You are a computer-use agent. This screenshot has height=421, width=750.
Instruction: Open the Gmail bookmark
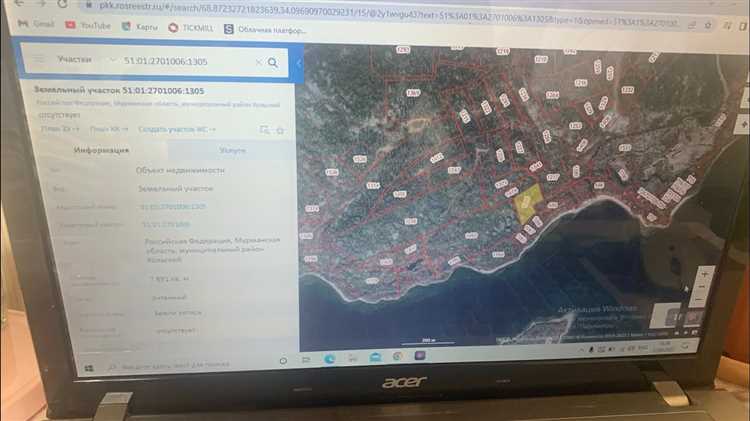click(38, 22)
